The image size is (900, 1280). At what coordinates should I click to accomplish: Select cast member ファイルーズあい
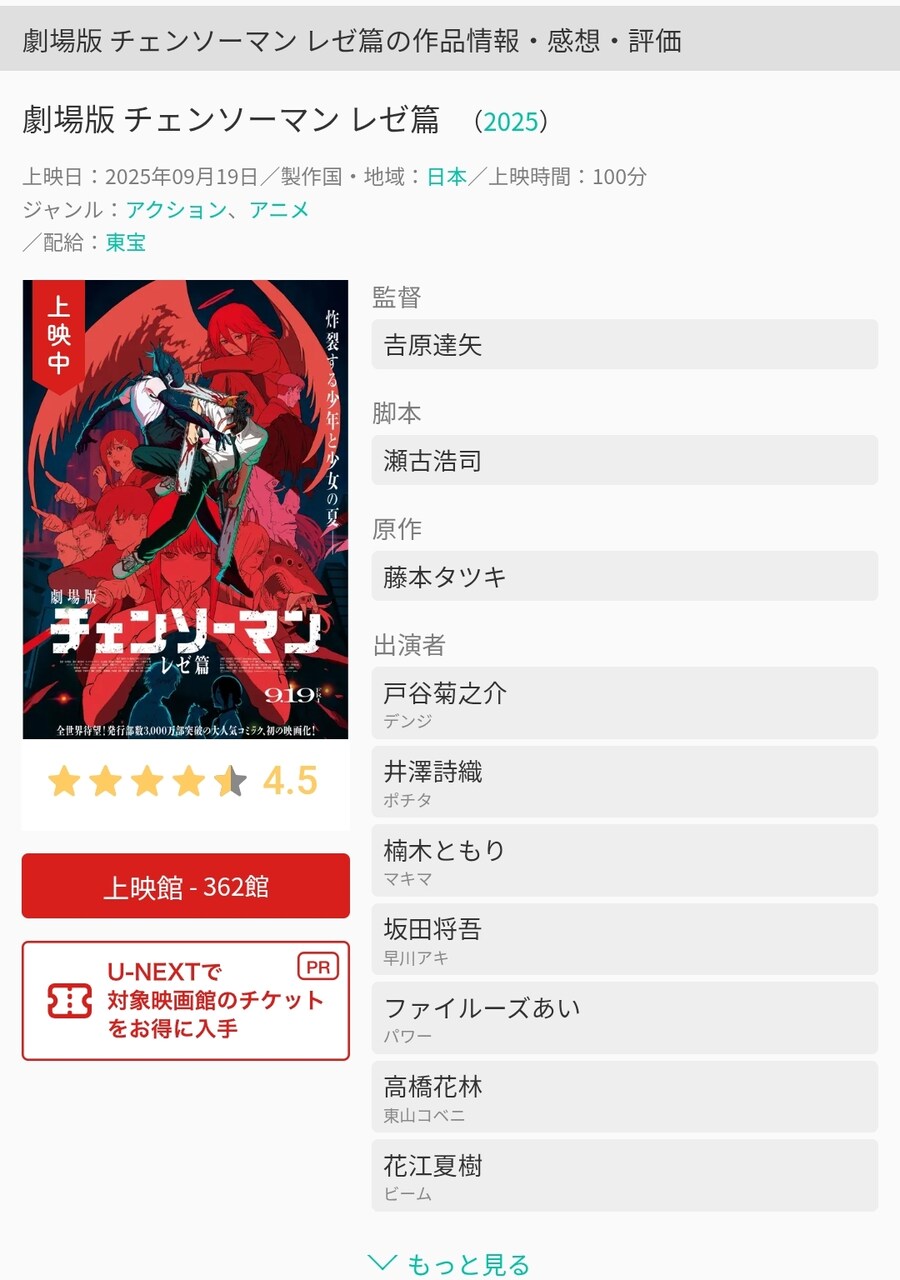[625, 1018]
